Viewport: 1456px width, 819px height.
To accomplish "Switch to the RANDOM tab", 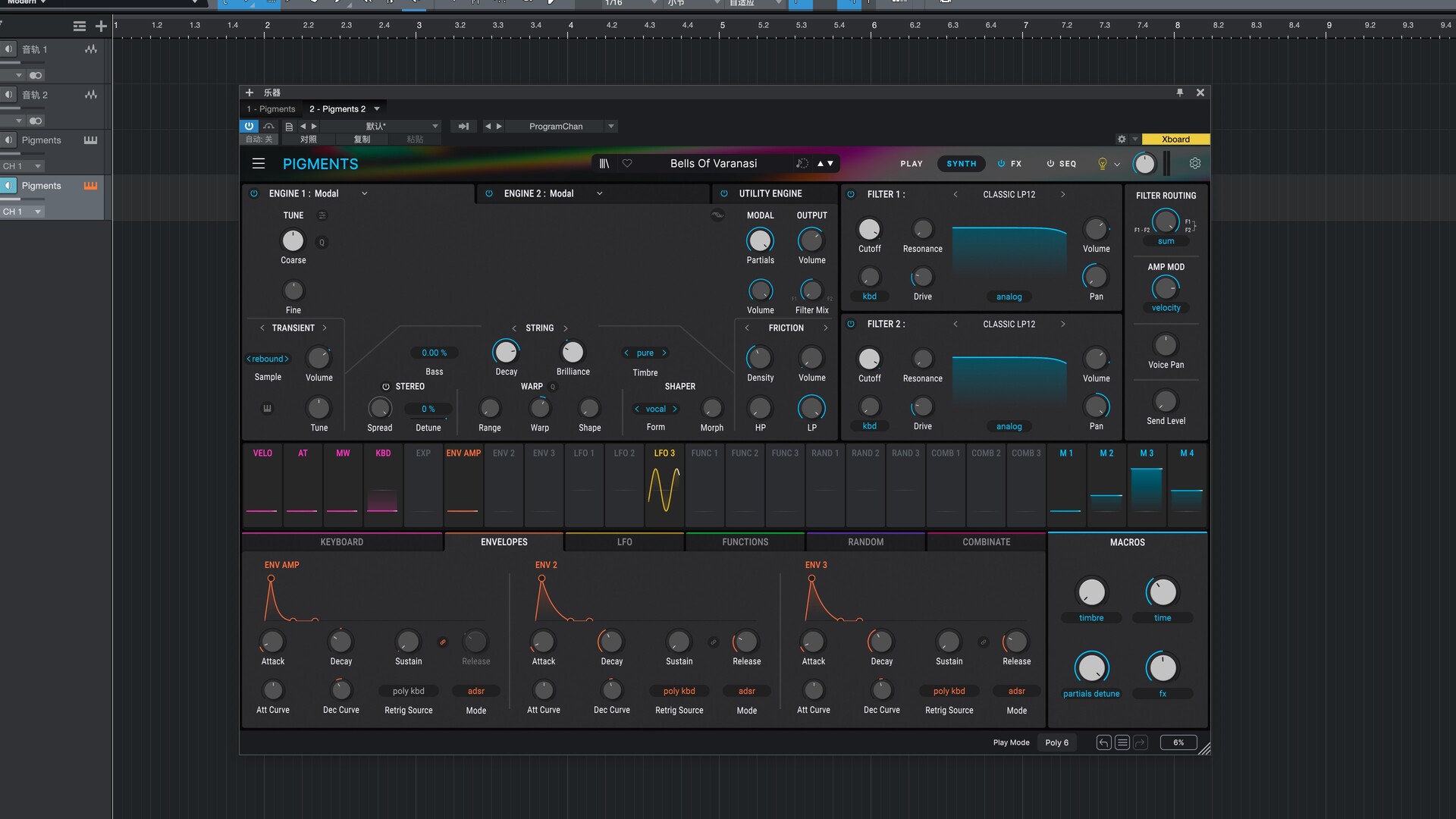I will [866, 542].
